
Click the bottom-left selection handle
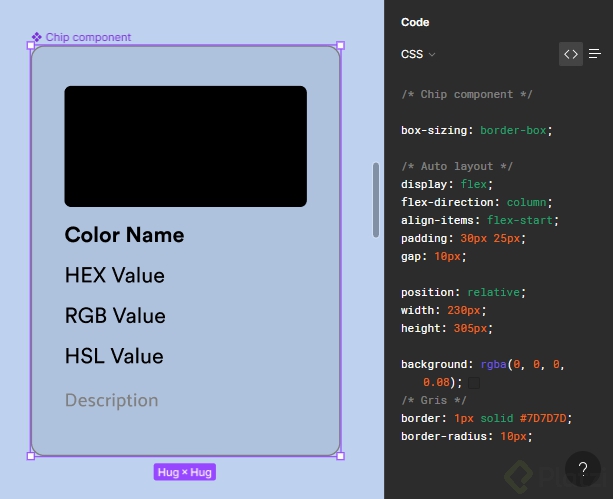pyautogui.click(x=31, y=456)
